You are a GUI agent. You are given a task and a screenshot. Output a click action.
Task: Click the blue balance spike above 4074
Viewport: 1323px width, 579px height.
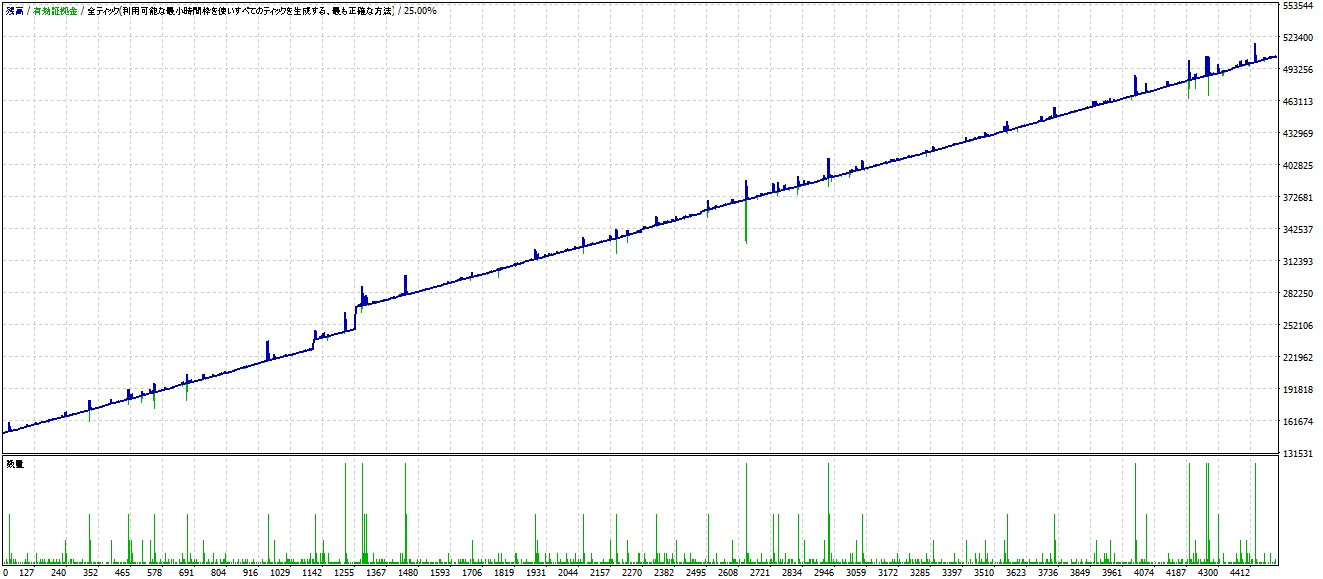pyautogui.click(x=1135, y=83)
